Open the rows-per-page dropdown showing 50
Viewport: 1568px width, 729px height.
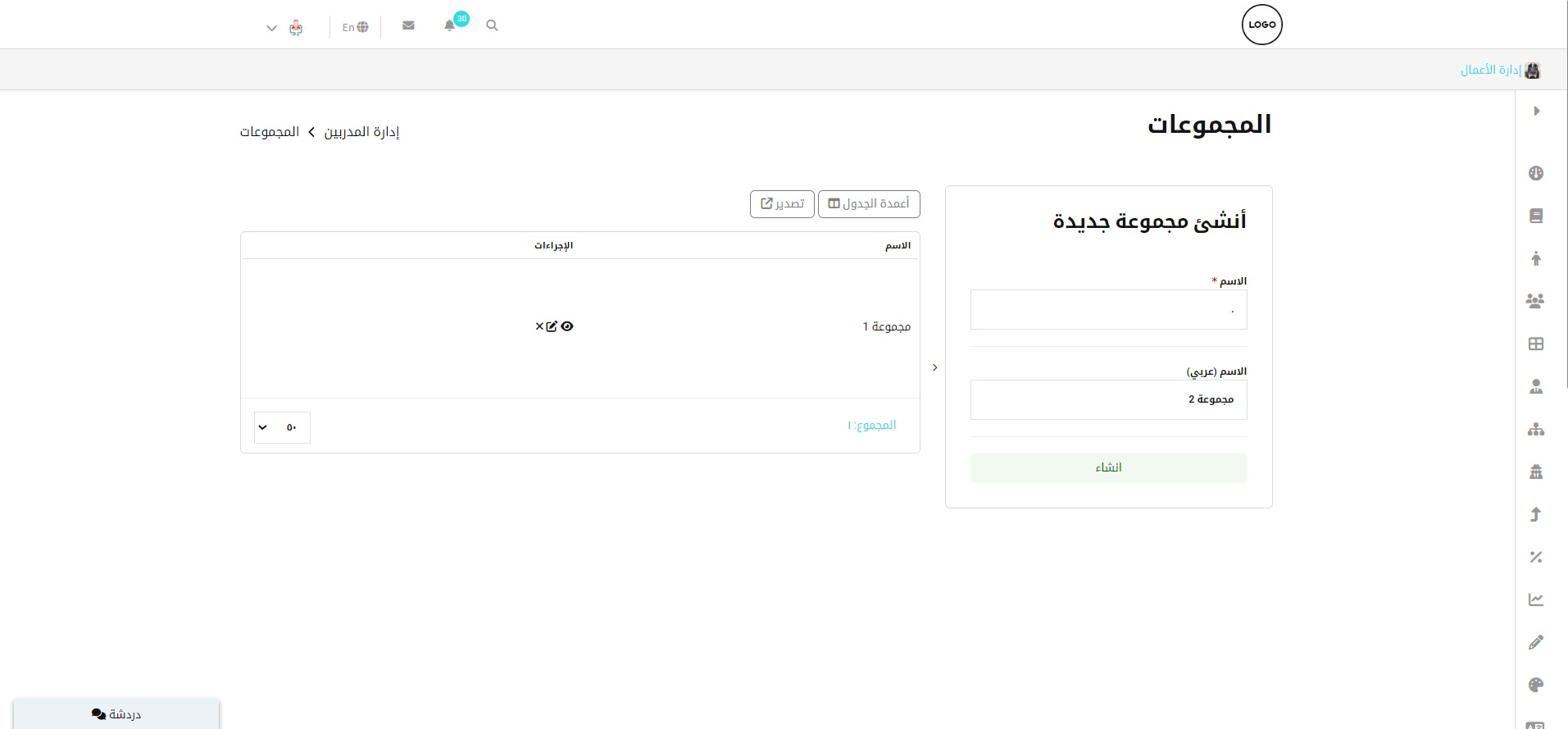282,427
